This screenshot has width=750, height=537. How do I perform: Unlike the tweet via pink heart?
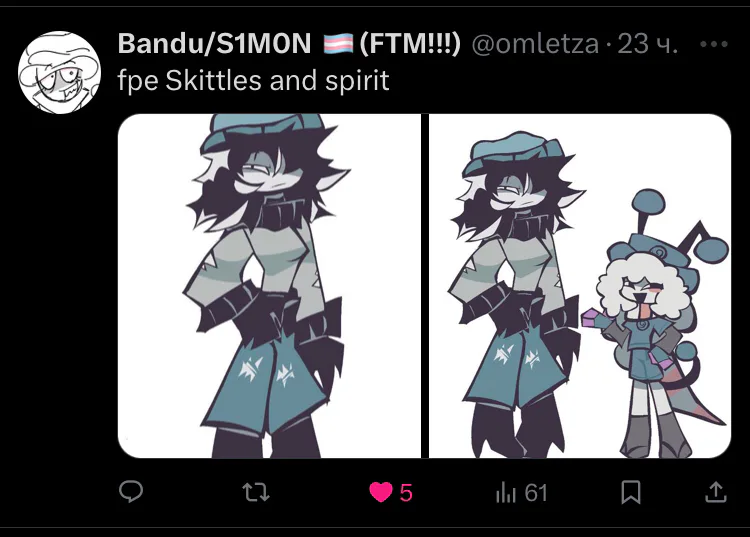pyautogui.click(x=381, y=492)
